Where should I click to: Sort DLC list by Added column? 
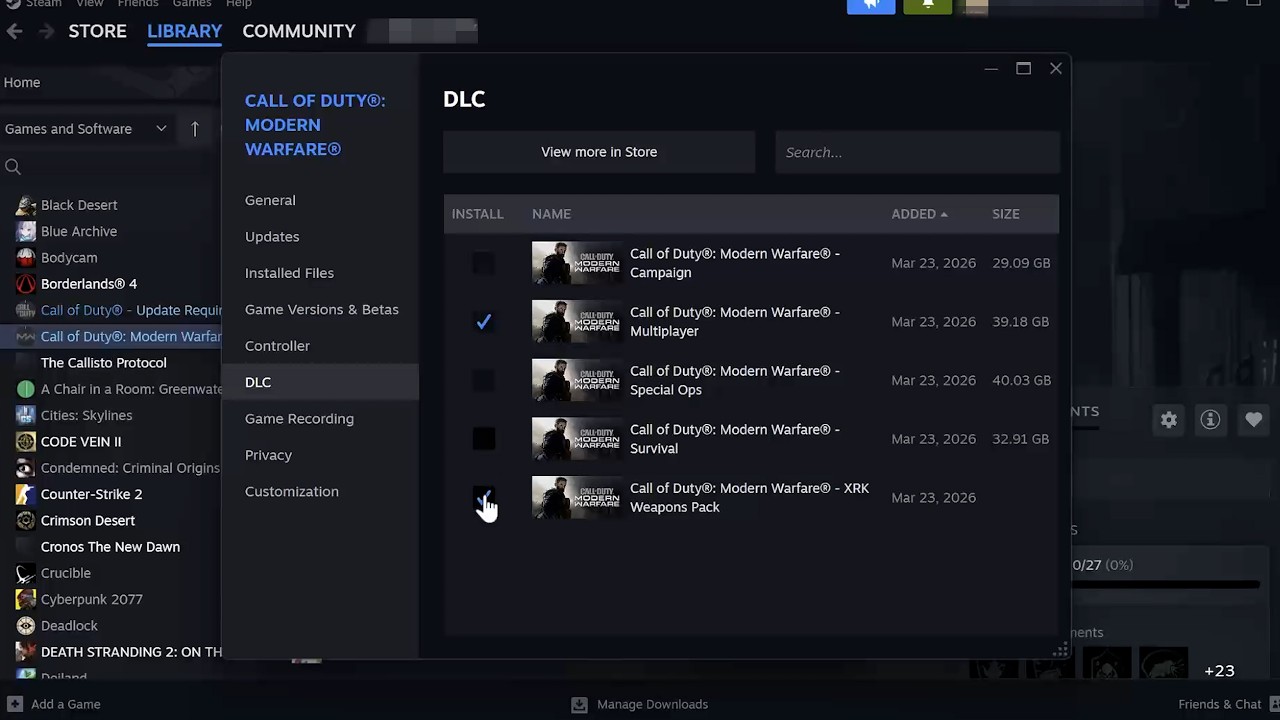coord(919,214)
